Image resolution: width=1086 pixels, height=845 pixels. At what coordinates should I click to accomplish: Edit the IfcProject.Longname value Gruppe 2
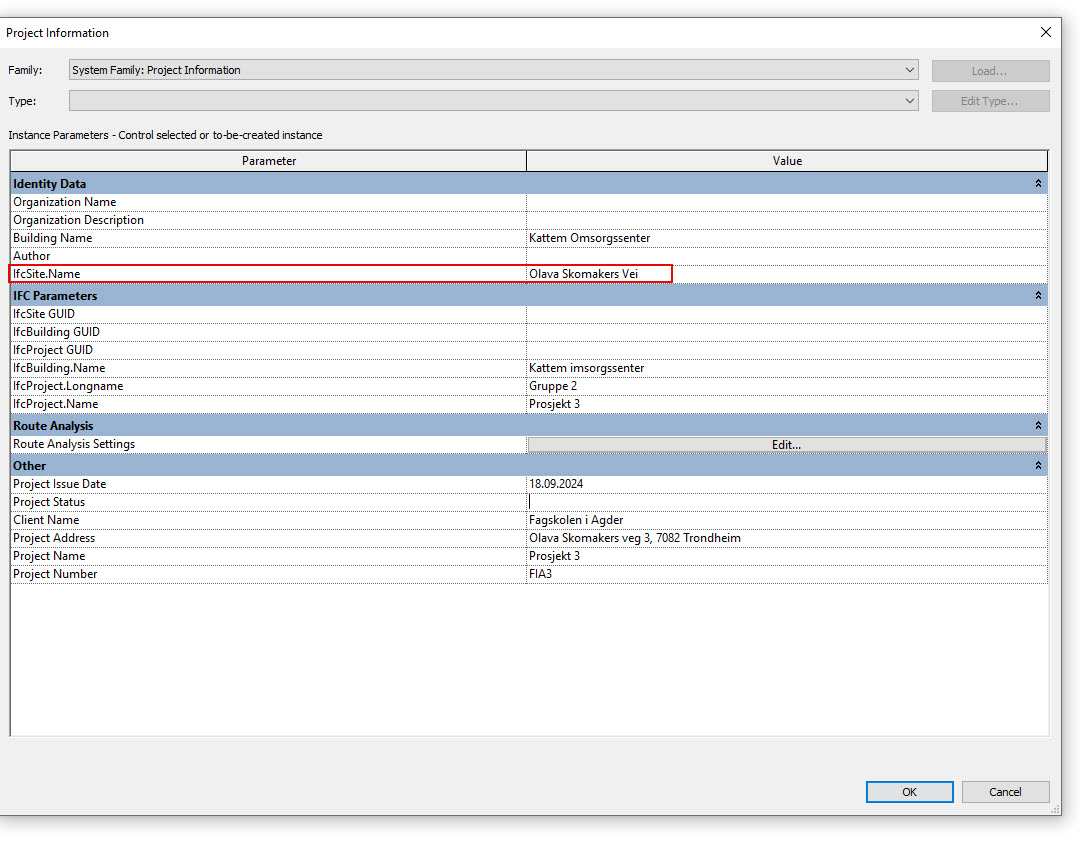(787, 386)
